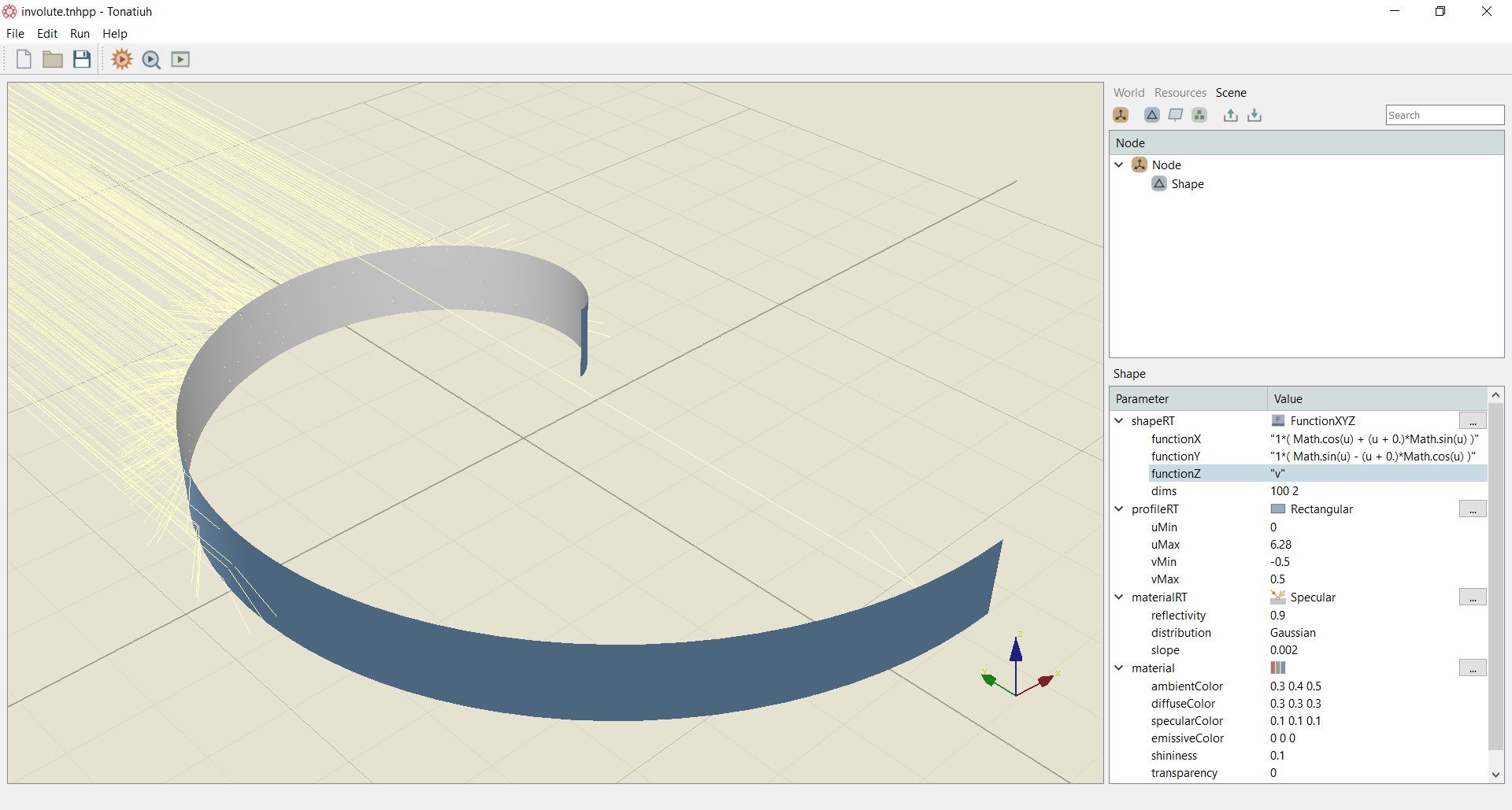Click the Specular material type icon
This screenshot has height=810, width=1512.
[1278, 597]
